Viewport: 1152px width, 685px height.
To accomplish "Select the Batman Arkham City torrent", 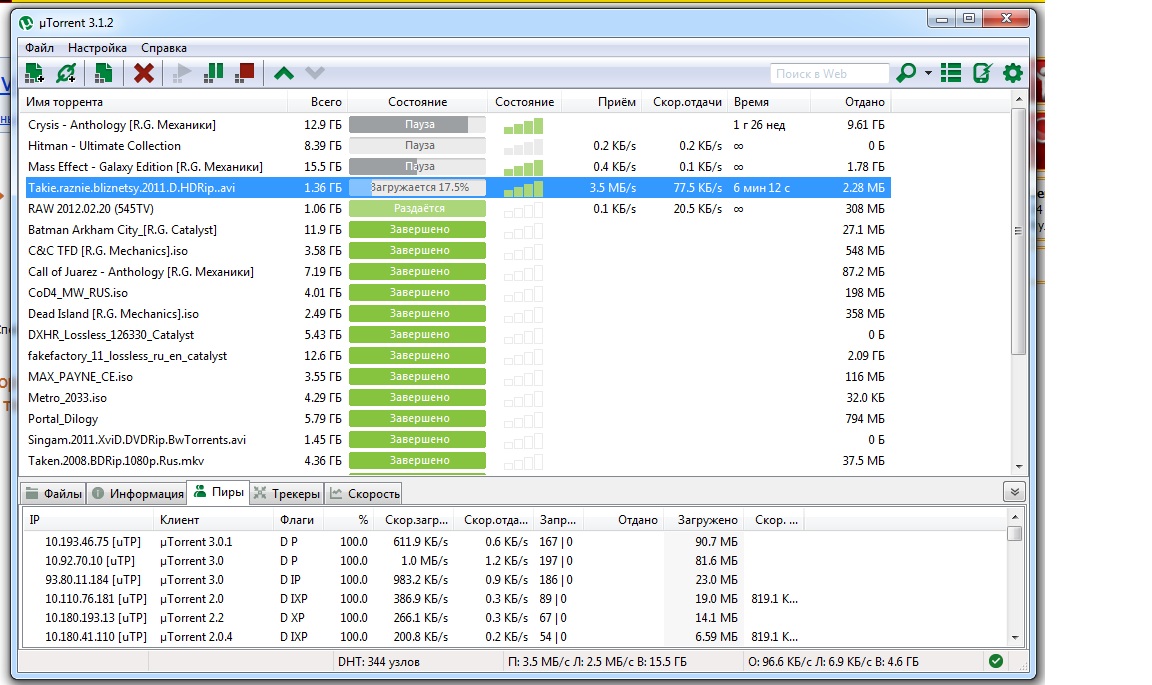I will point(458,229).
